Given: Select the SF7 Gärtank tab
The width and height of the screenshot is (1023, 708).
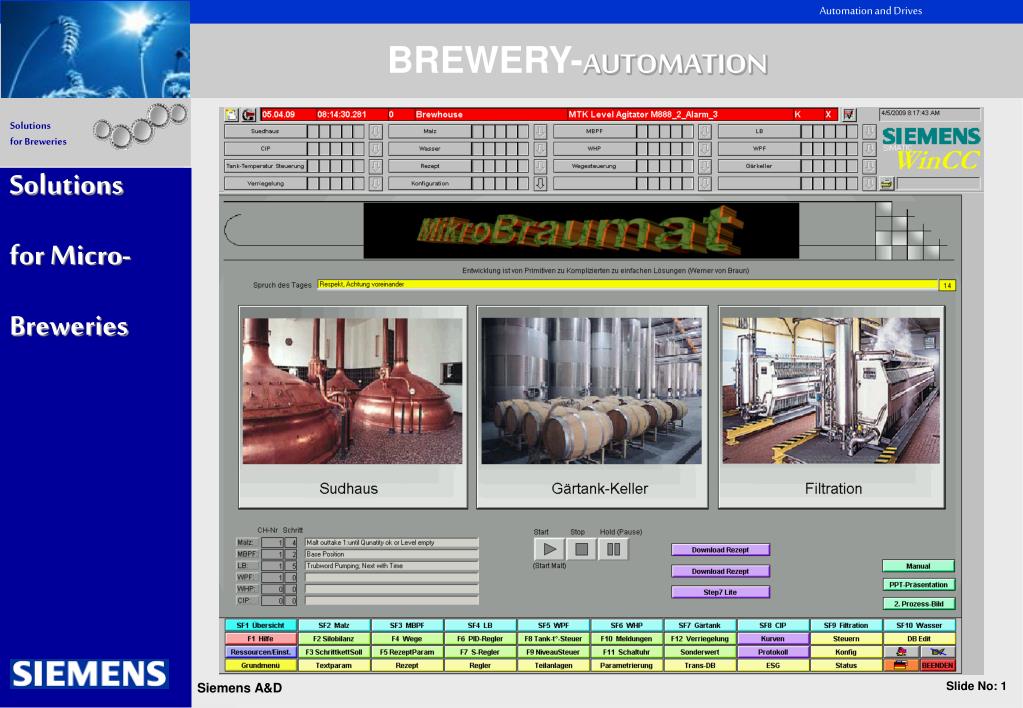Looking at the screenshot, I should click(699, 625).
